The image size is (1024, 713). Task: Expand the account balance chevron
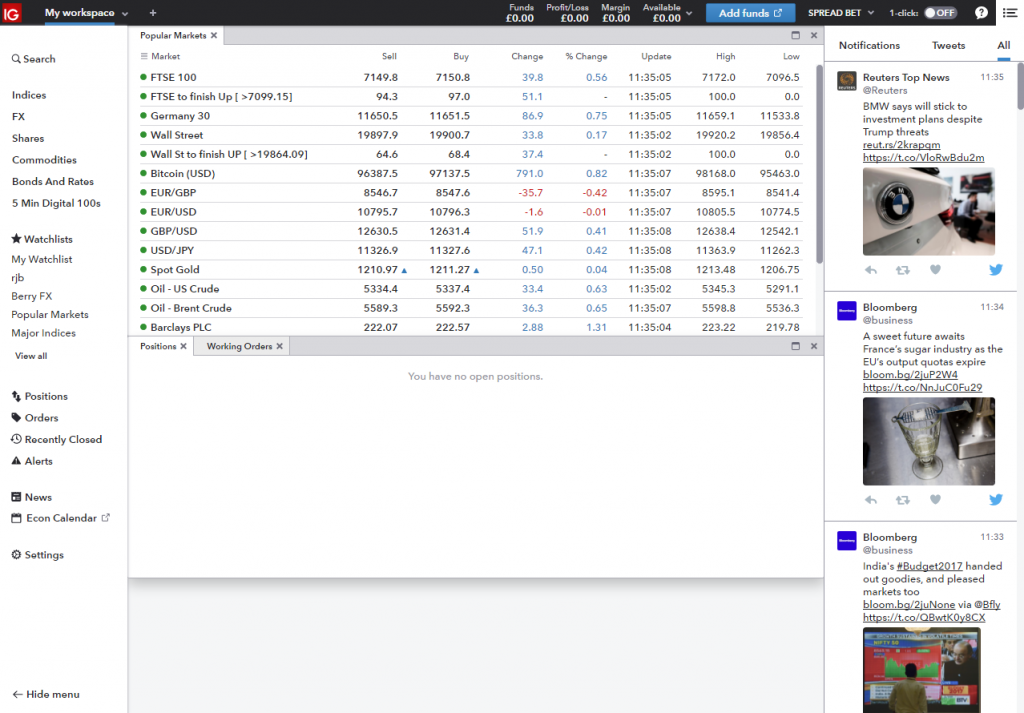click(689, 13)
